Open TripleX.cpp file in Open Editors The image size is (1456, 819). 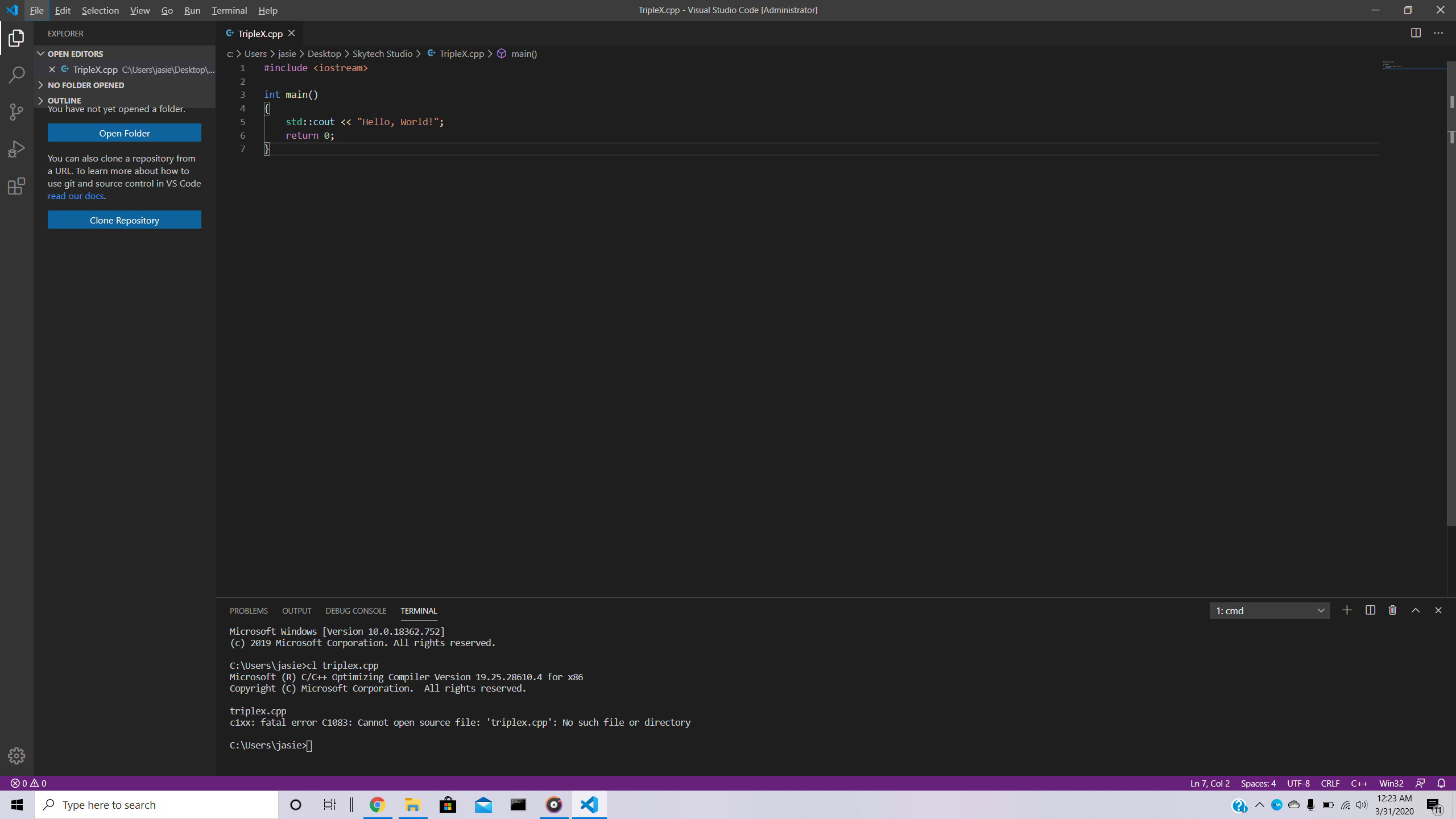[x=125, y=69]
